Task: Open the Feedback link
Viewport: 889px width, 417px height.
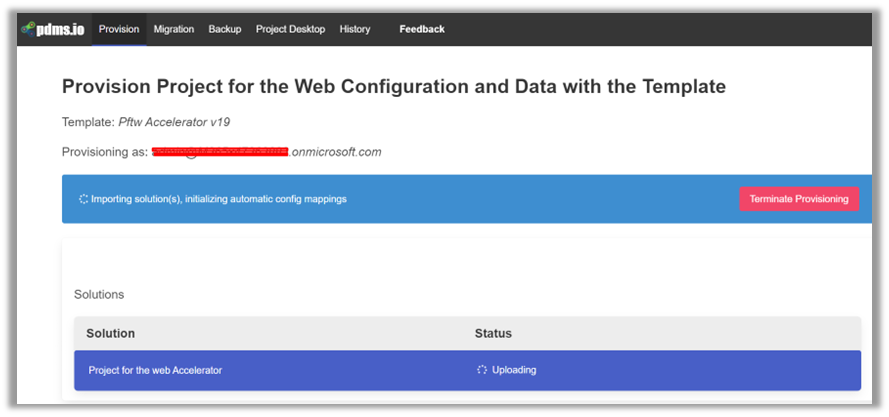Action: [x=422, y=29]
